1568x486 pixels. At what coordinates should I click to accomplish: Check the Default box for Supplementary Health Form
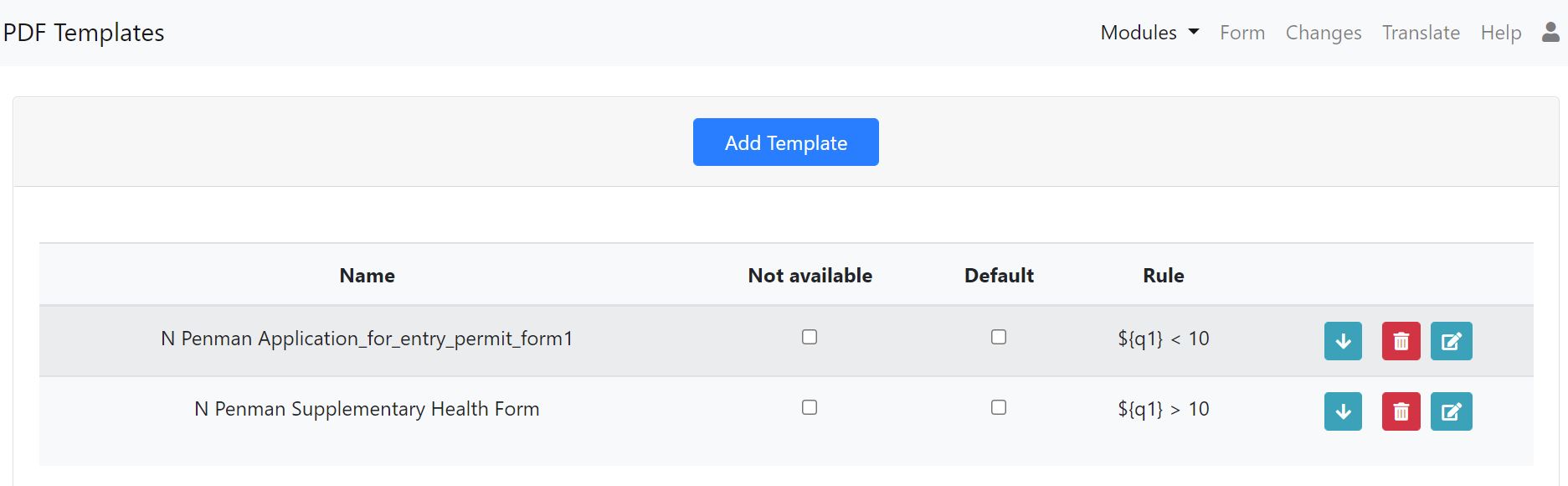pos(998,407)
